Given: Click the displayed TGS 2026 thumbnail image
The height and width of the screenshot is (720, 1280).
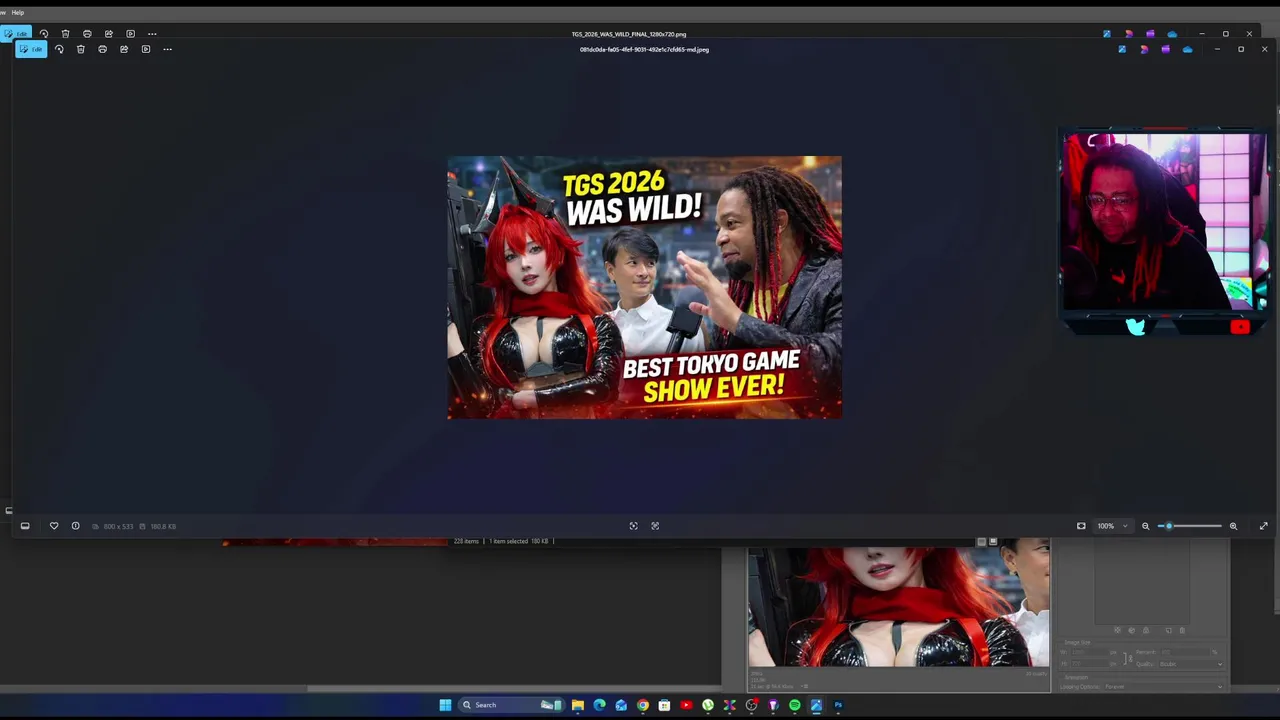Looking at the screenshot, I should click(x=644, y=287).
